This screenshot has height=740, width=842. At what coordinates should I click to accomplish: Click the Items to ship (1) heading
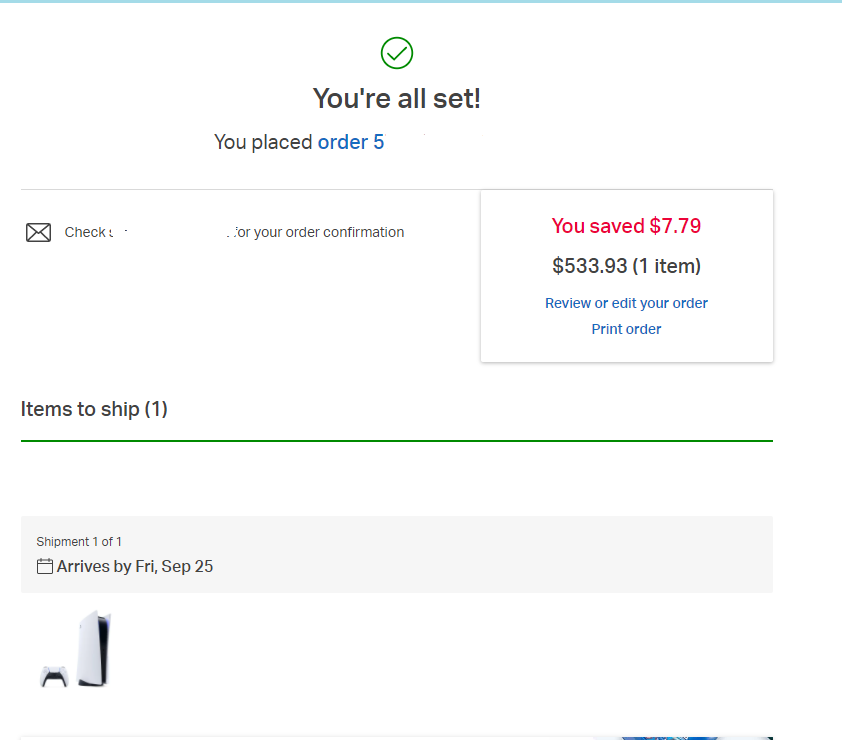94,409
